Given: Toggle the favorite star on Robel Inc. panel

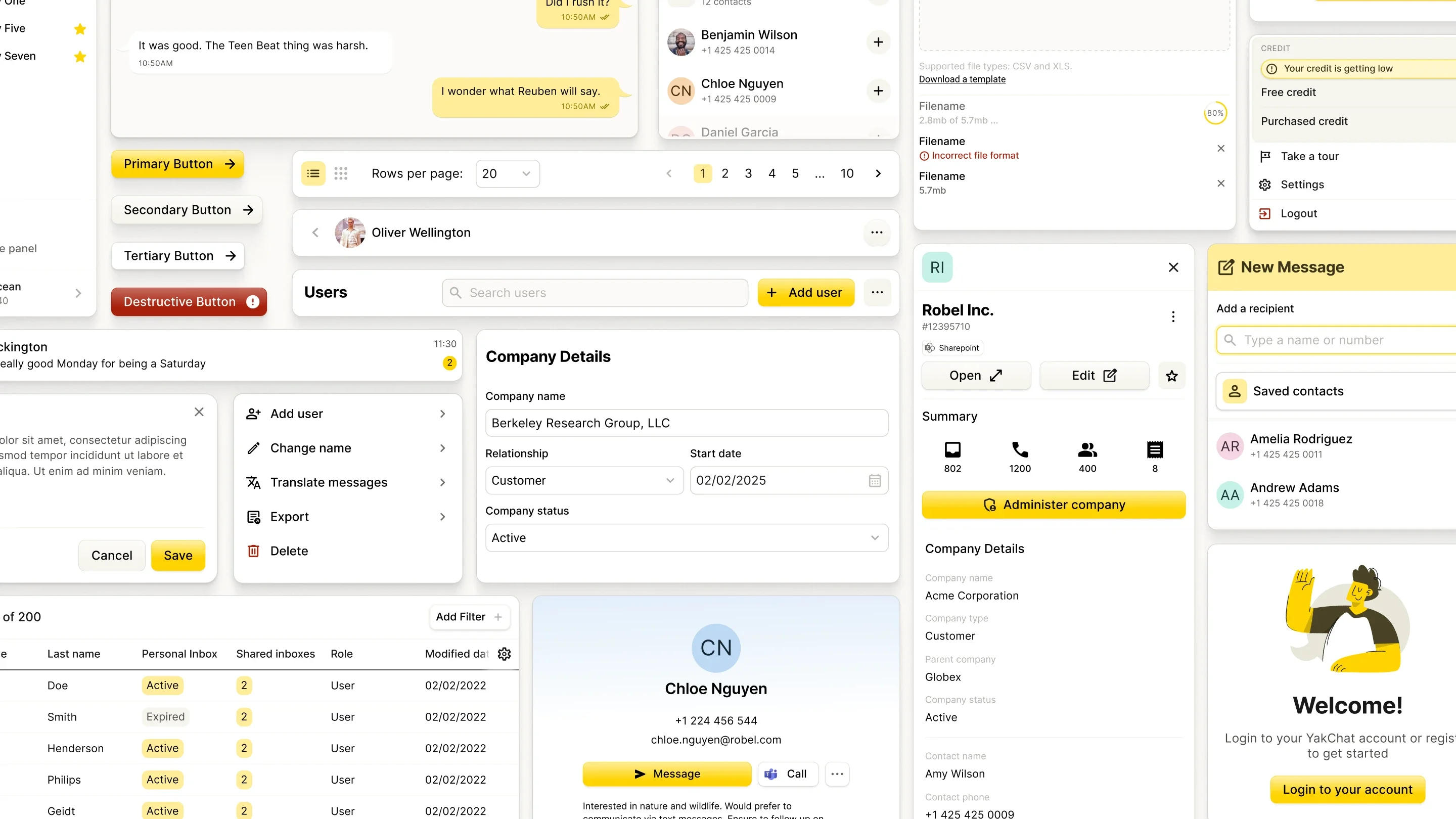Looking at the screenshot, I should [x=1172, y=375].
